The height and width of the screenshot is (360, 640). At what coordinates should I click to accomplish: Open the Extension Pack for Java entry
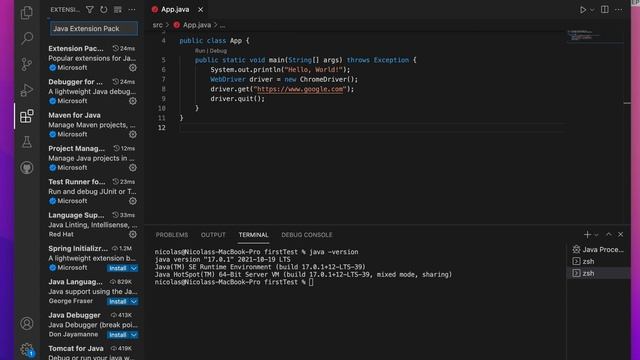click(93, 58)
